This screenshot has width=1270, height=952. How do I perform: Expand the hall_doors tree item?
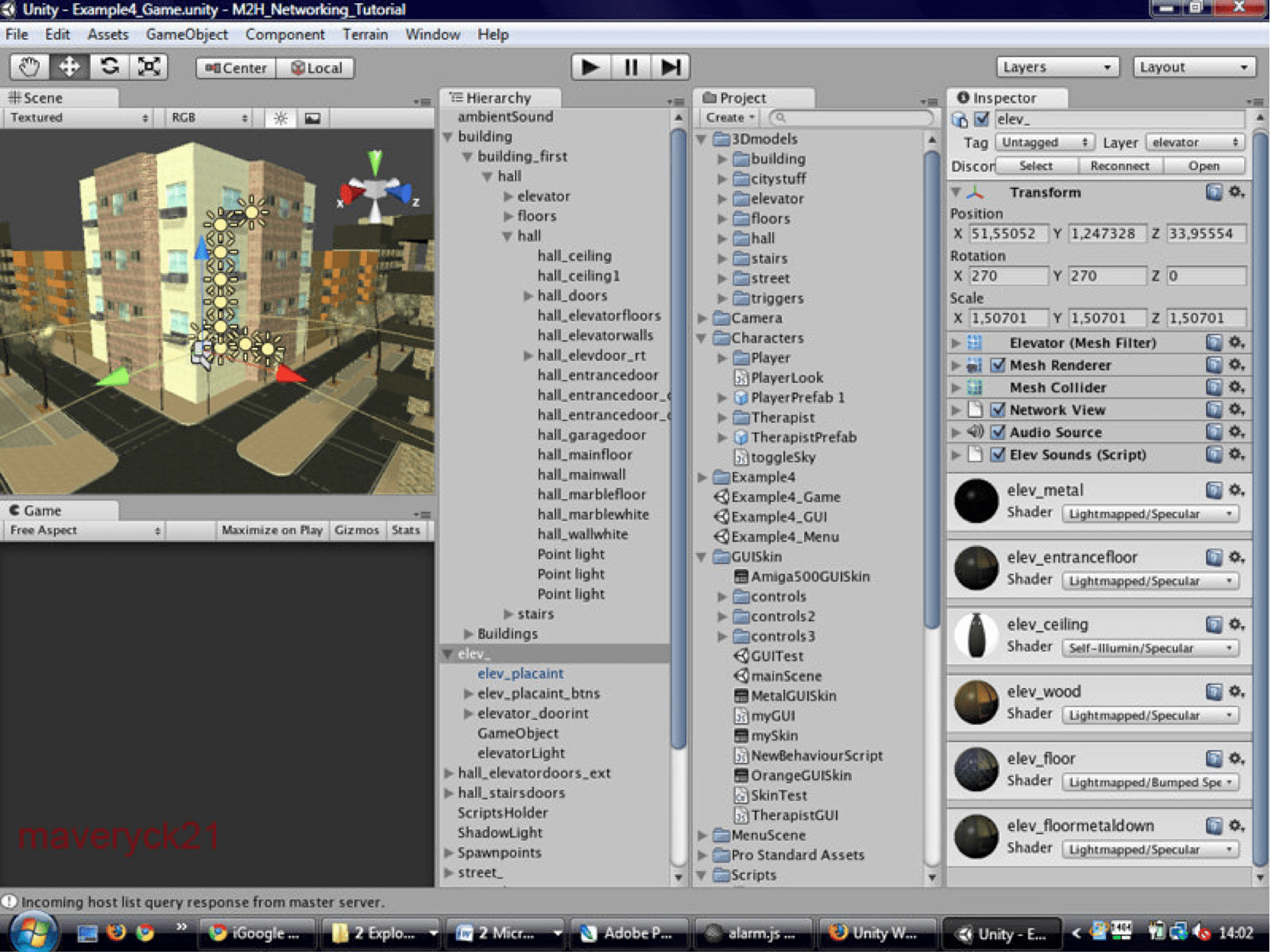tap(528, 296)
